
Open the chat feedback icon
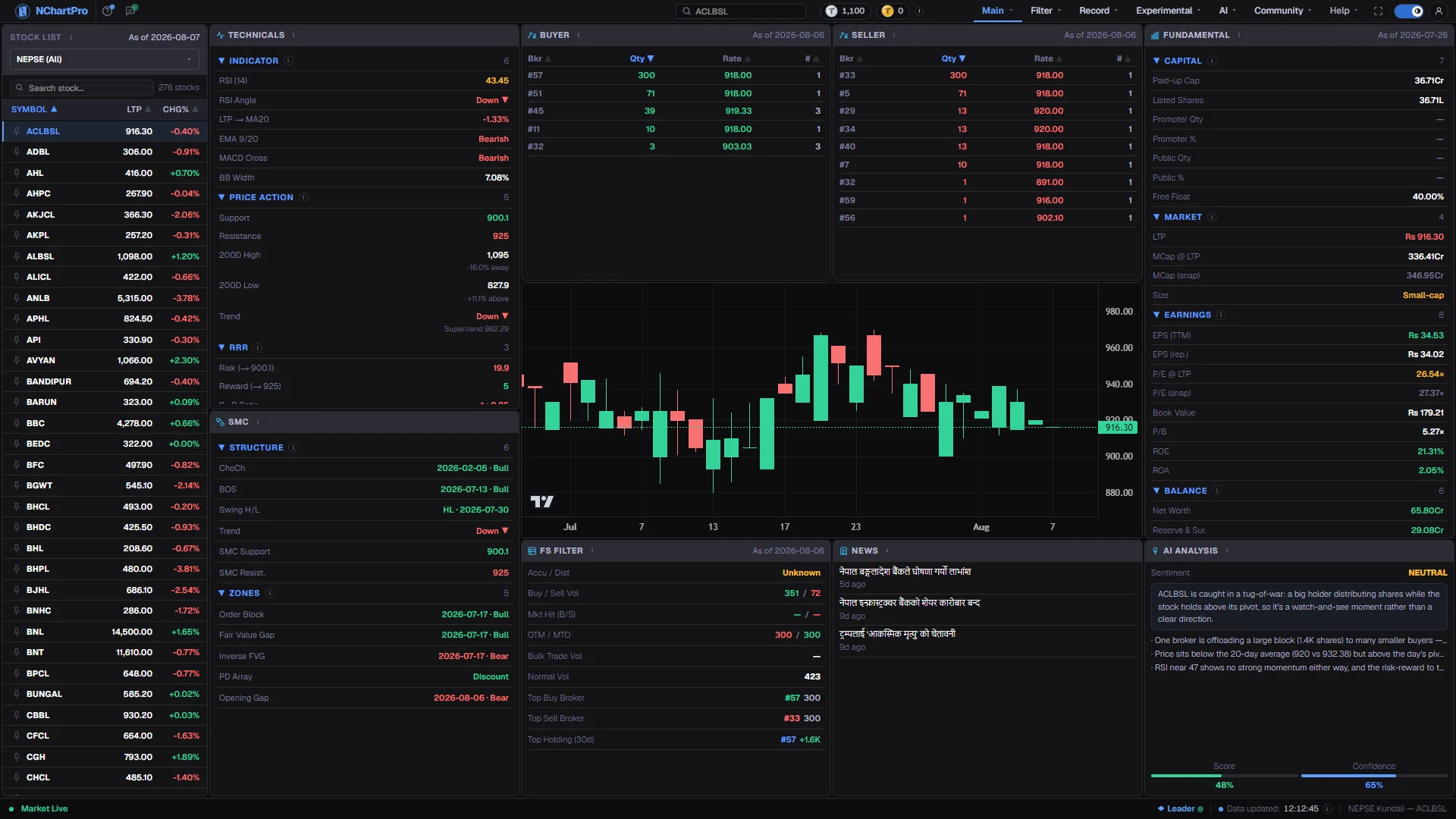point(131,11)
